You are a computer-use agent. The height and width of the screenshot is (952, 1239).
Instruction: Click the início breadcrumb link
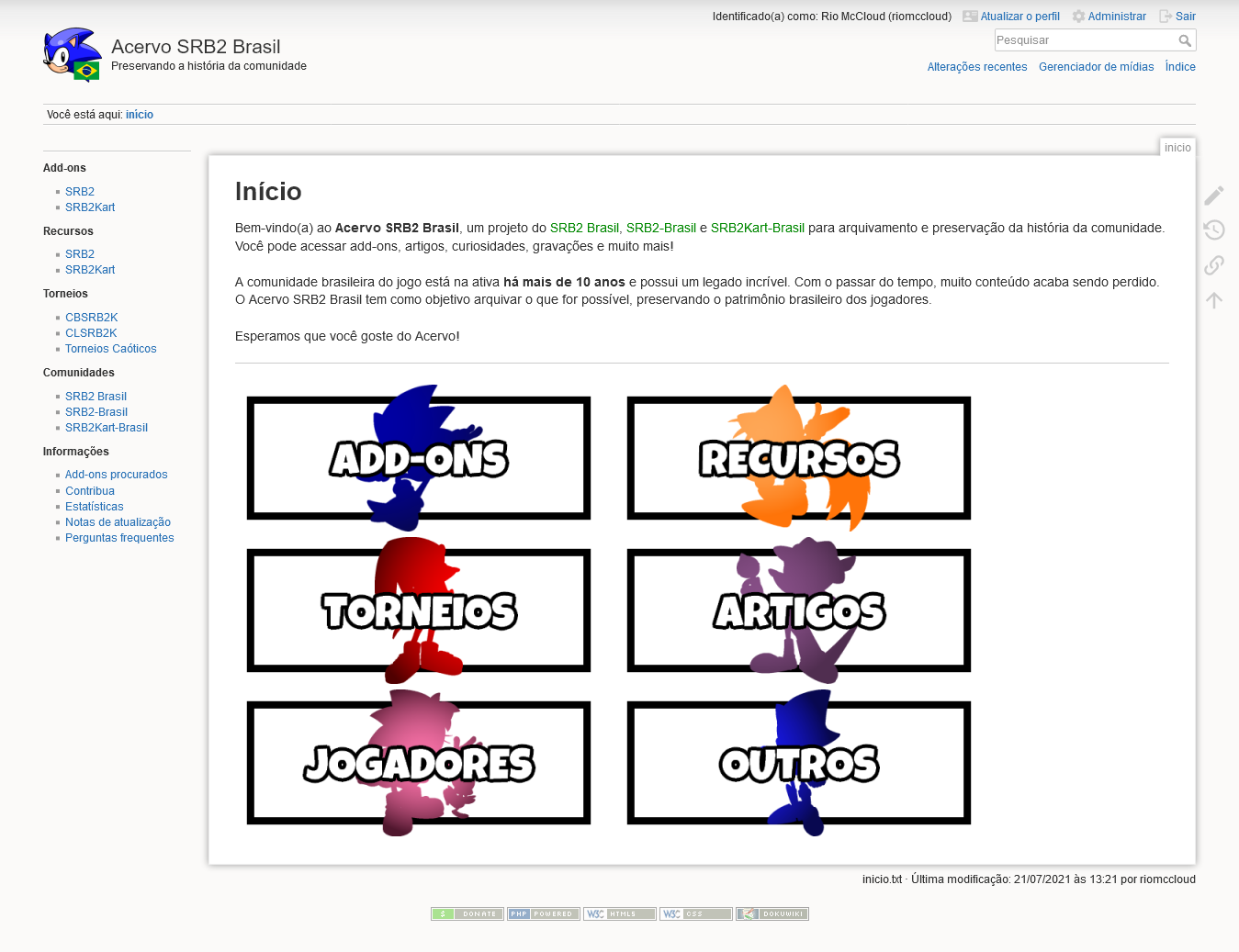coord(140,115)
